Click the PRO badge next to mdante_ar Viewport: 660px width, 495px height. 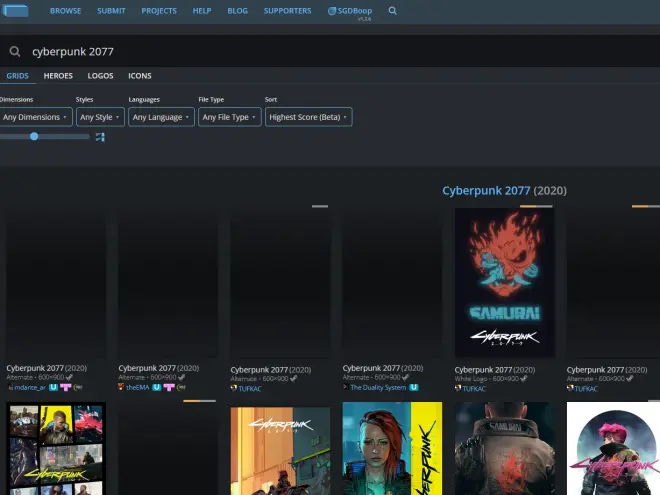coord(78,387)
